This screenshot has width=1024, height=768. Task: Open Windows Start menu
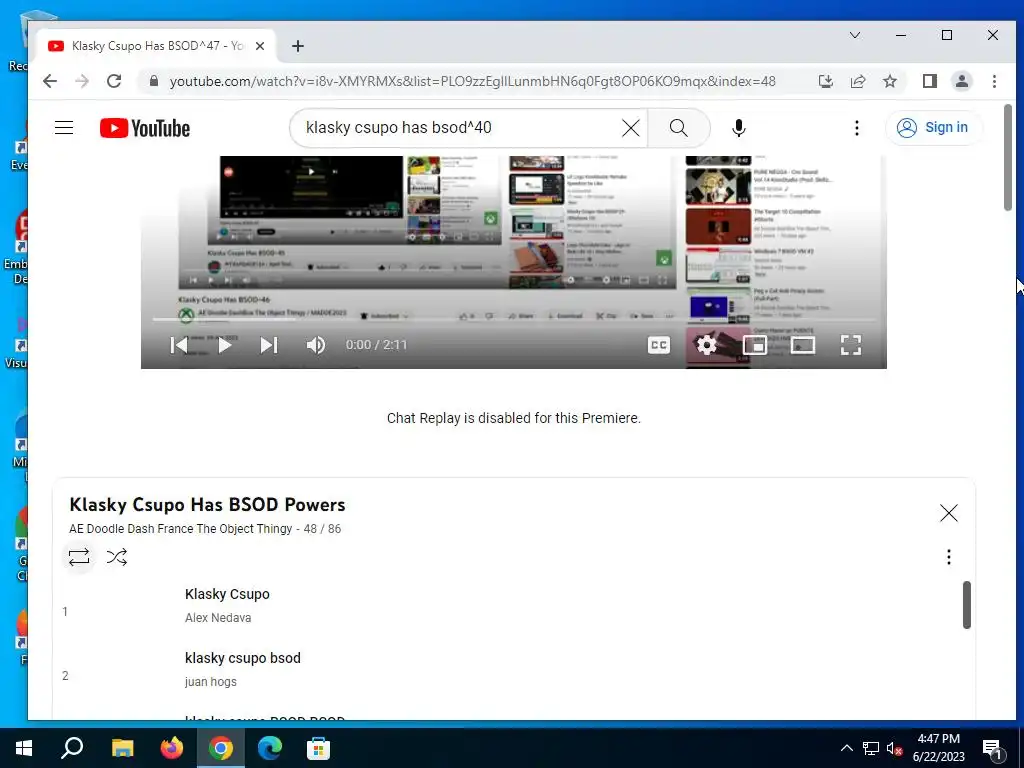24,748
